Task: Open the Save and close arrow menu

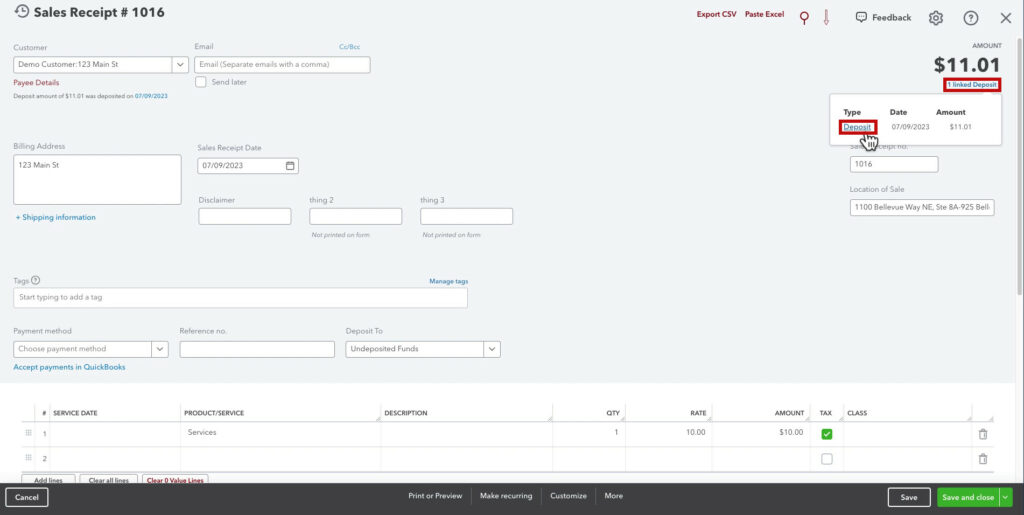Action: [x=1005, y=497]
